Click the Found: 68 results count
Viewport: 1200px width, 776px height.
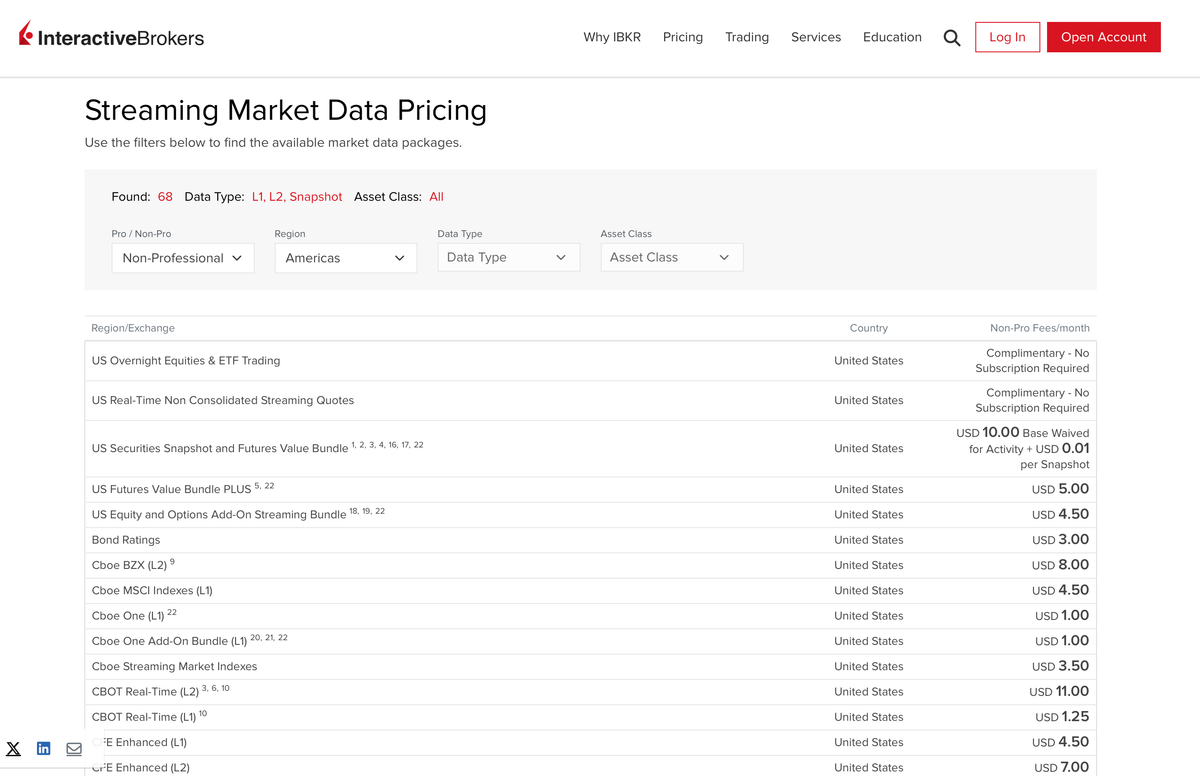[142, 197]
